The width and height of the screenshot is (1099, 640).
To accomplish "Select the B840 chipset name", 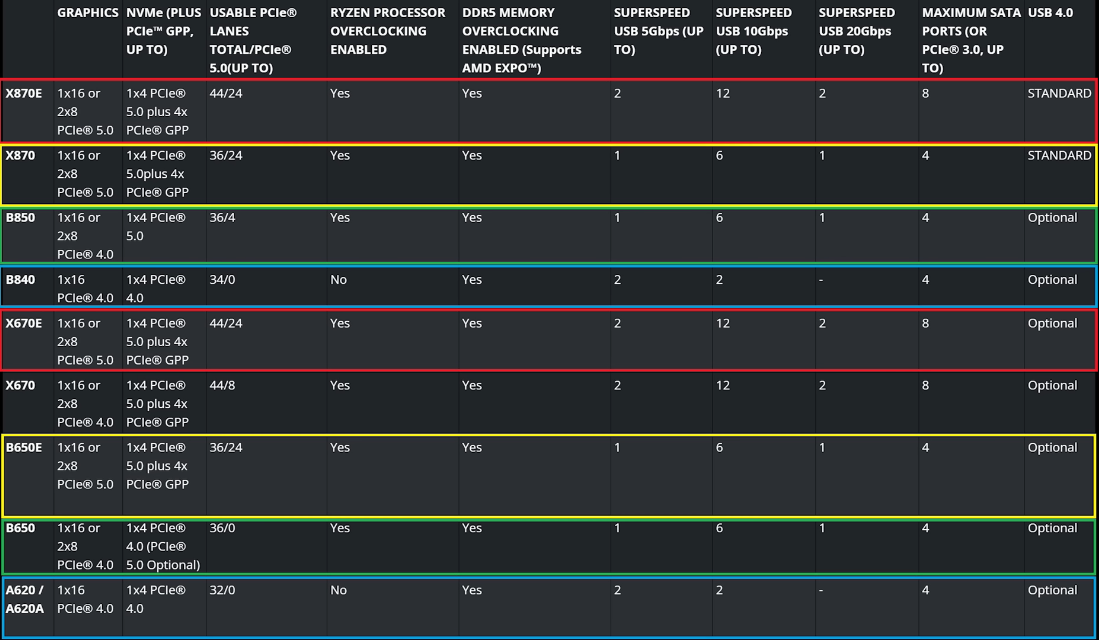I will [x=20, y=280].
